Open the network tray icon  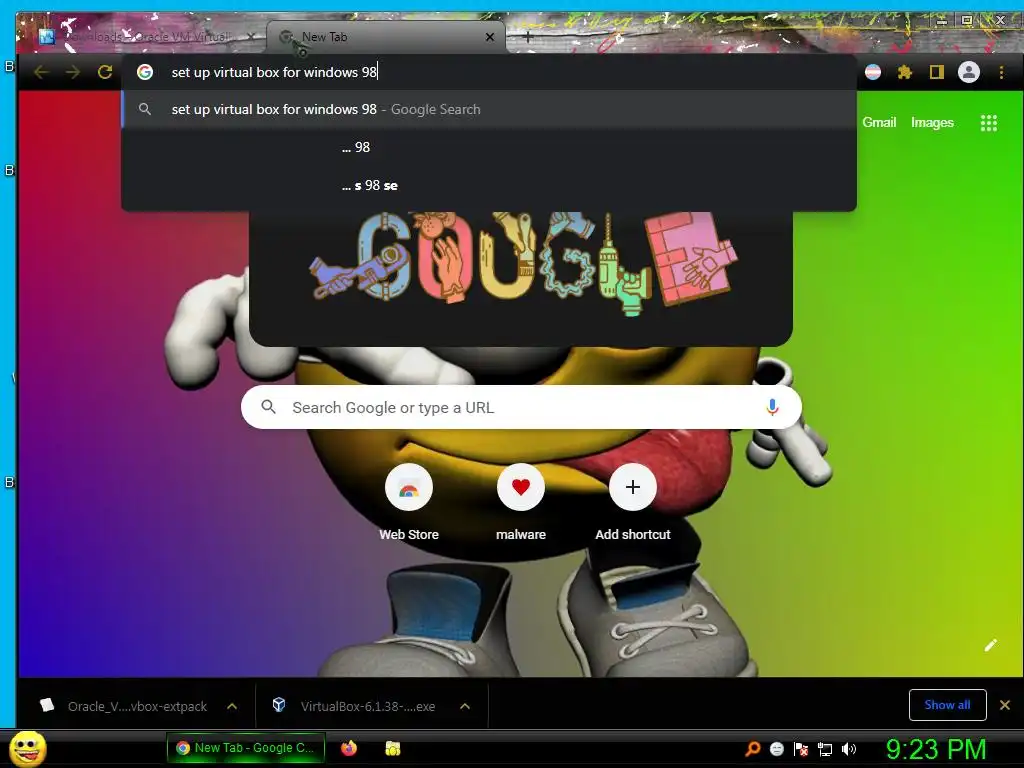point(825,749)
